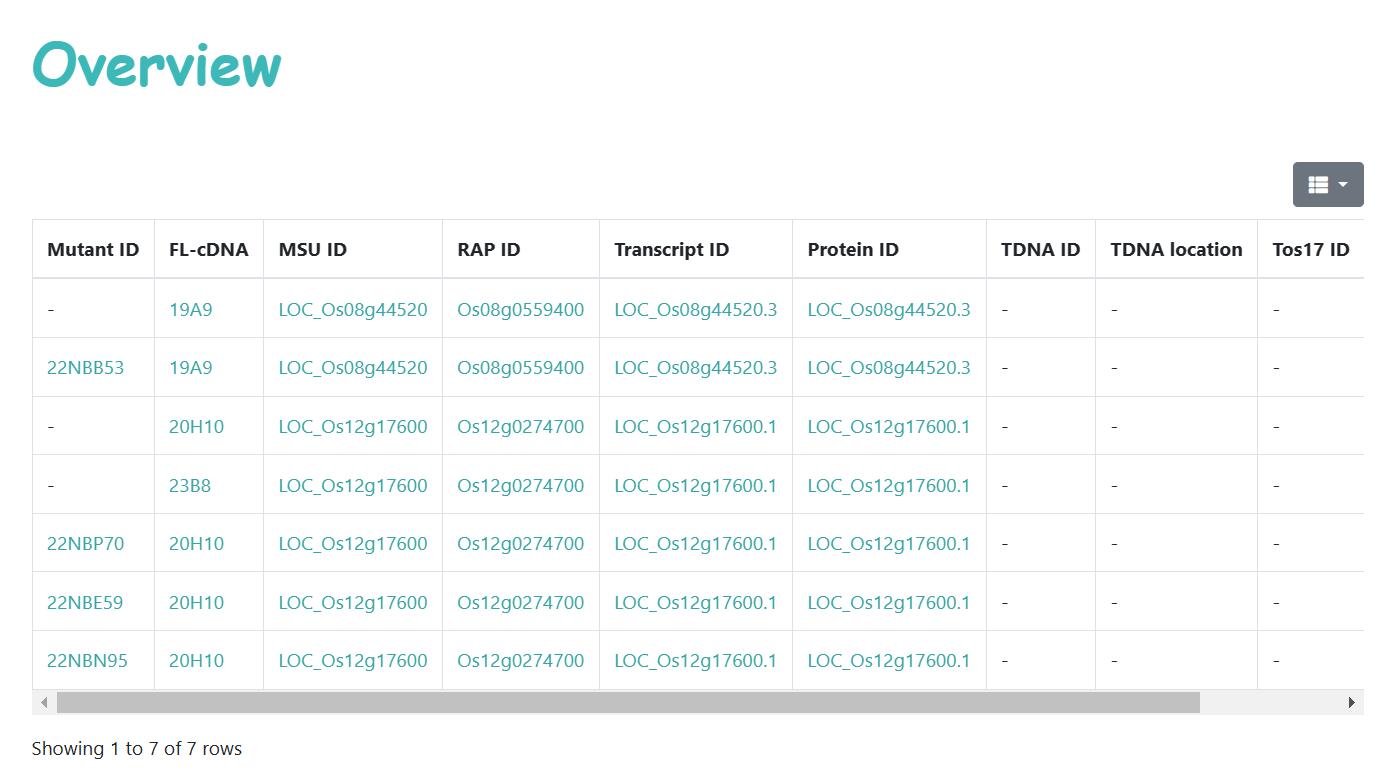The image size is (1400, 776).
Task: Click the horizontal scrollbar left arrow
Action: tap(44, 703)
